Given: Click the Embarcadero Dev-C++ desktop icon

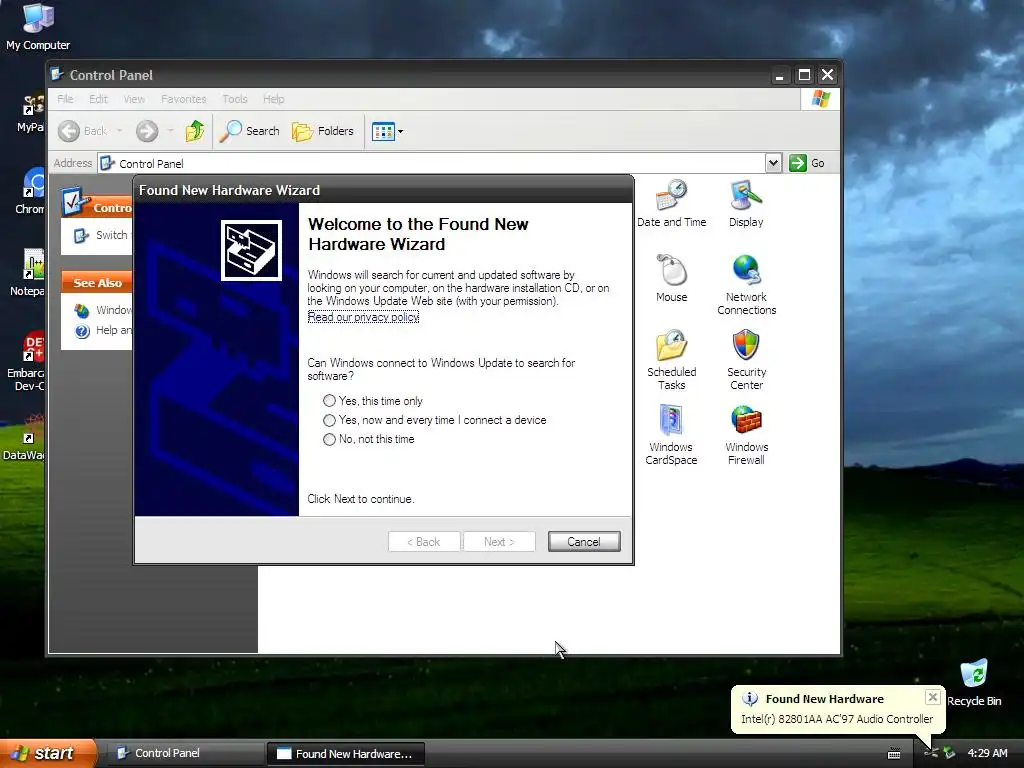Looking at the screenshot, I should pyautogui.click(x=27, y=361).
